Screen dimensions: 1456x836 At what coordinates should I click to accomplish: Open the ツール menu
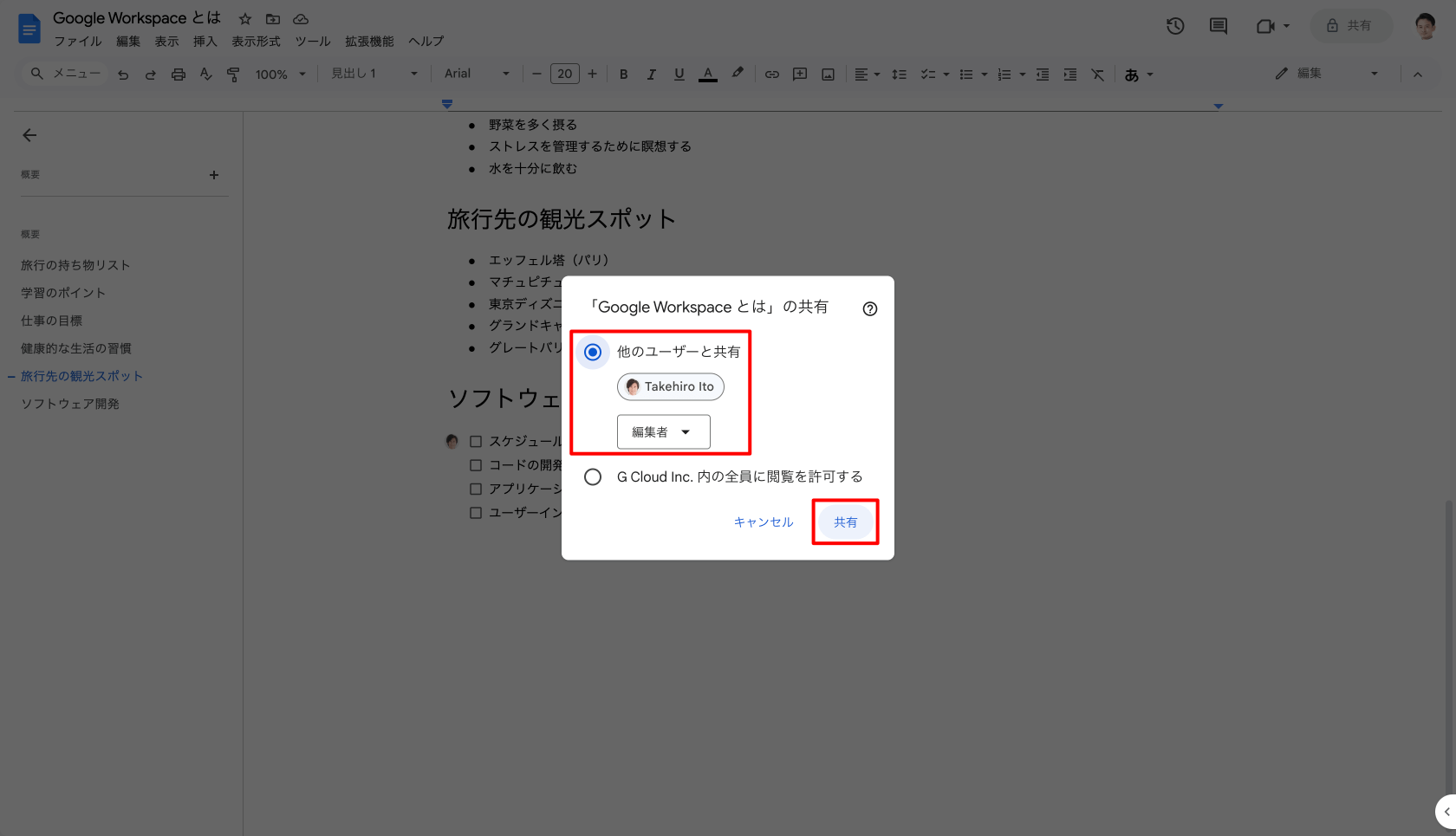[x=313, y=42]
